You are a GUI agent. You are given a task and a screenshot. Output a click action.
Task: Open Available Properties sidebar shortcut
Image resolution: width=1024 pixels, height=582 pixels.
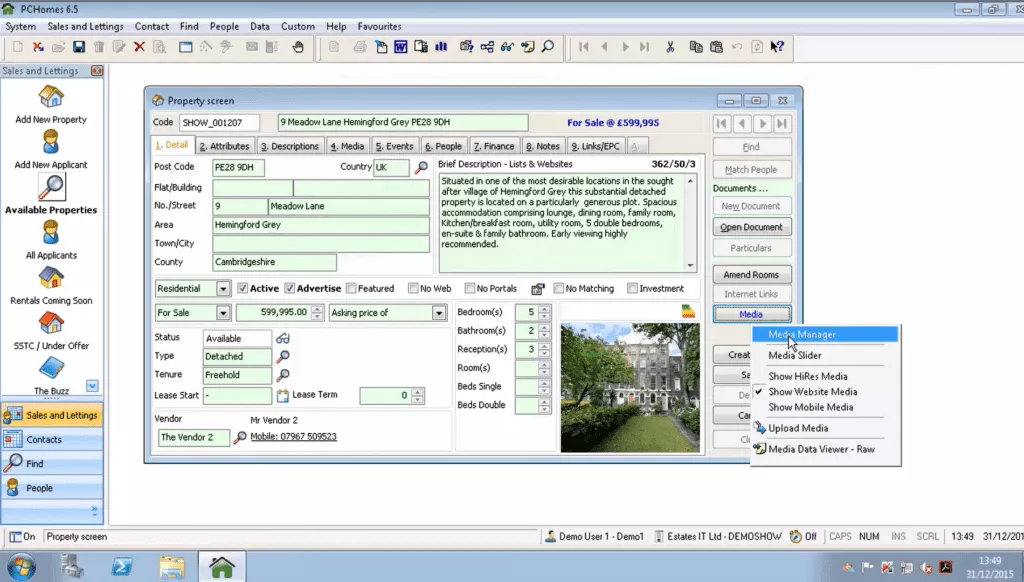coord(51,195)
